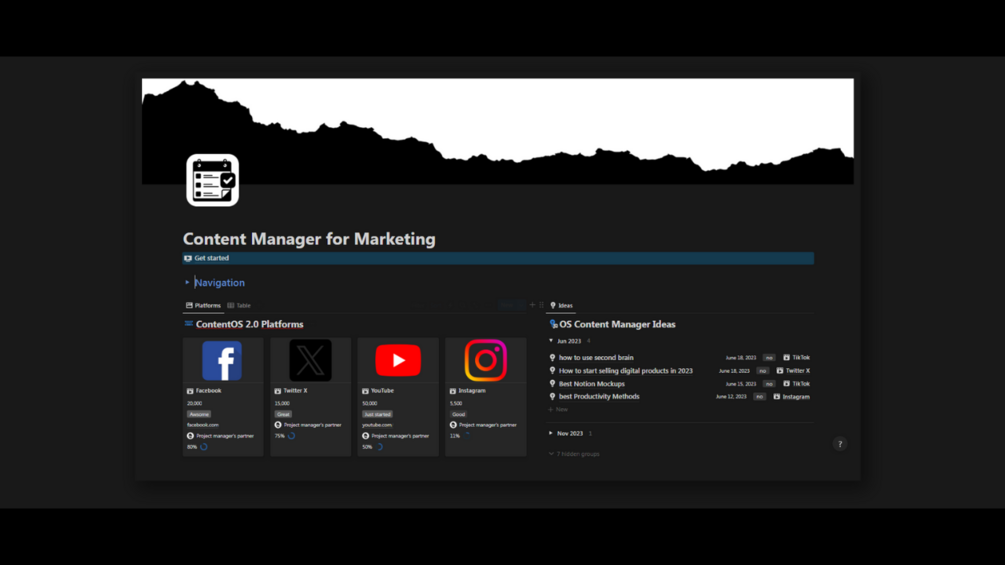Screen dimensions: 1005x565
Task: Click the 'no' tag in the Best Notion Mockups row
Action: (769, 384)
